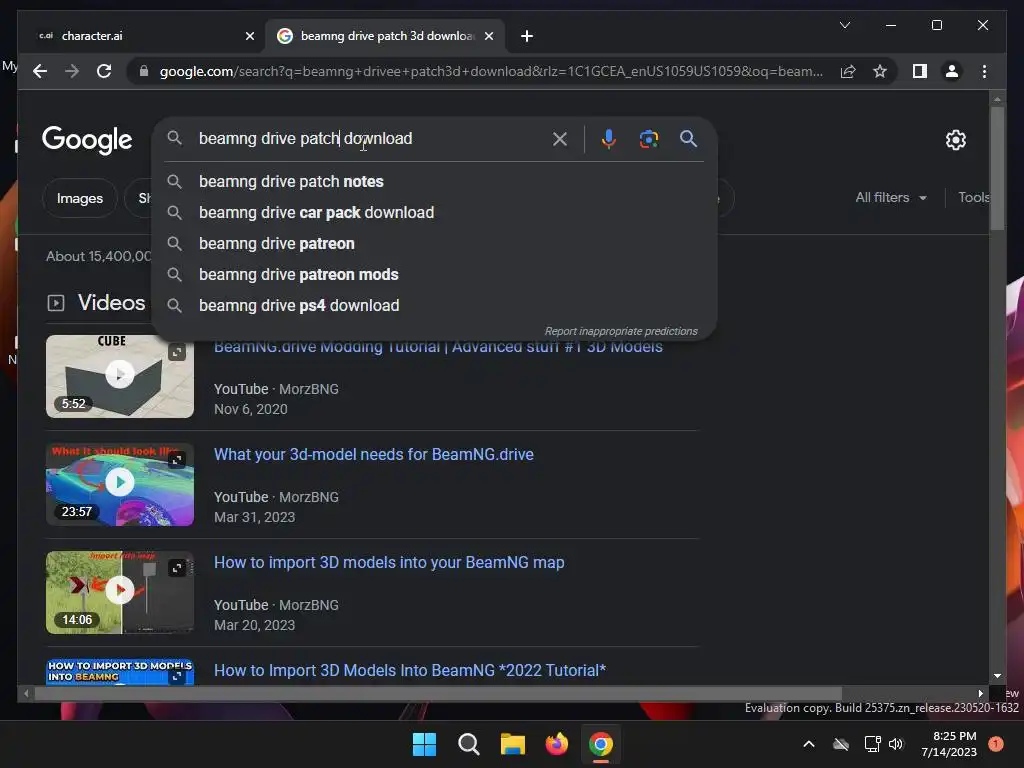Select the beamng drive patch 3d download tab
The image size is (1024, 768).
385,36
